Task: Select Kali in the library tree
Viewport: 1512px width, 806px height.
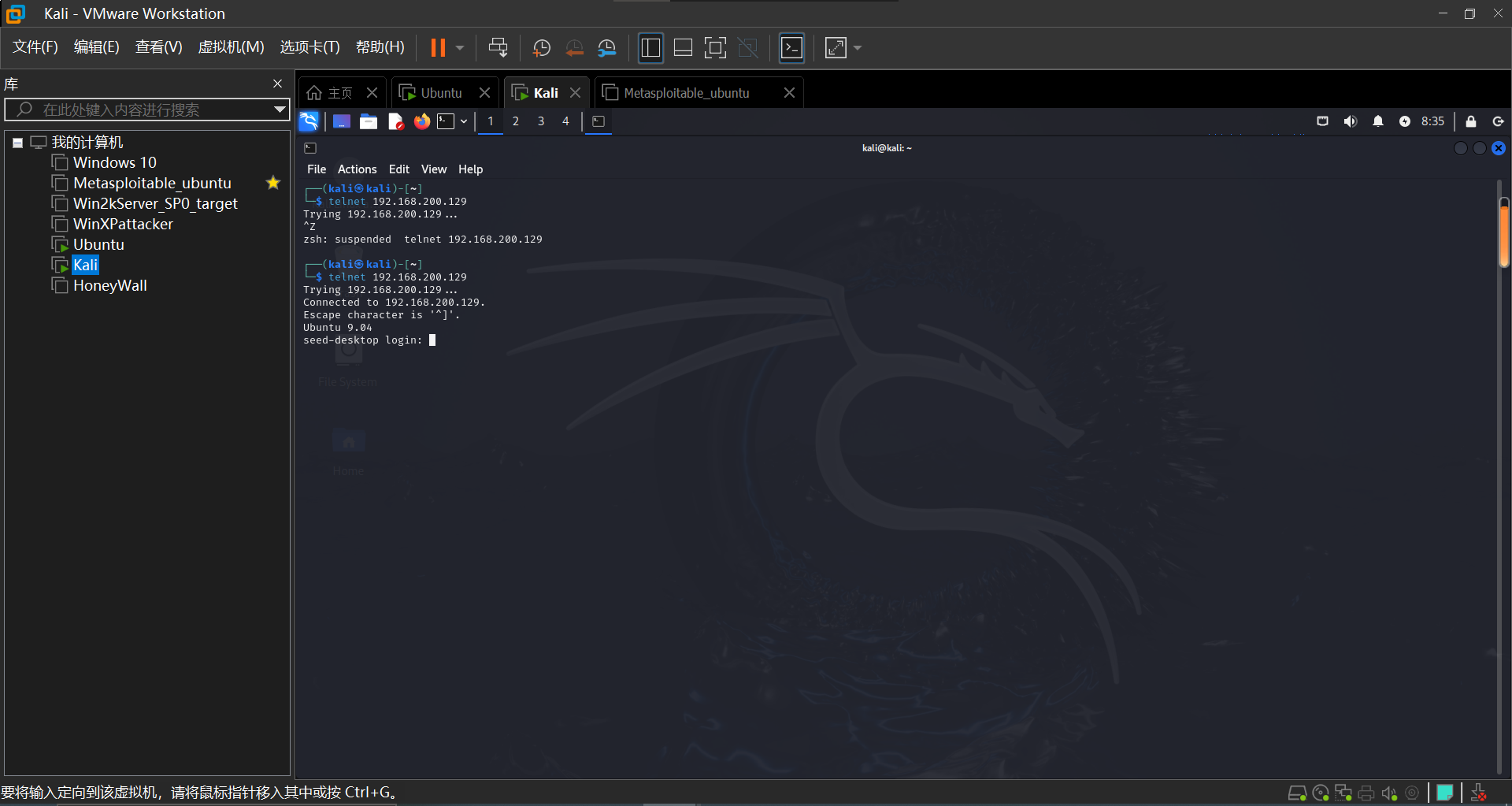Action: pos(85,265)
